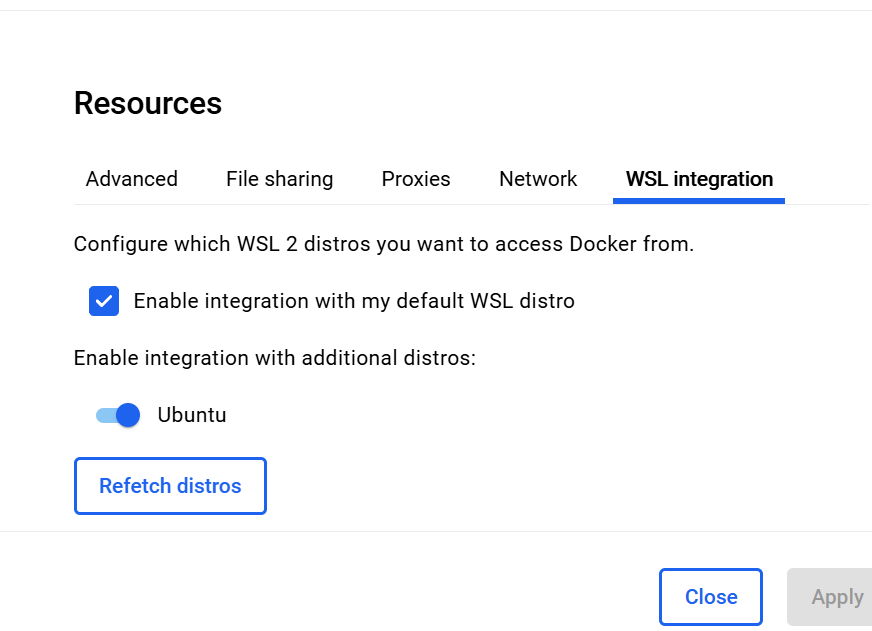Go to the Network tab
Image resolution: width=872 pixels, height=631 pixels.
click(x=538, y=179)
